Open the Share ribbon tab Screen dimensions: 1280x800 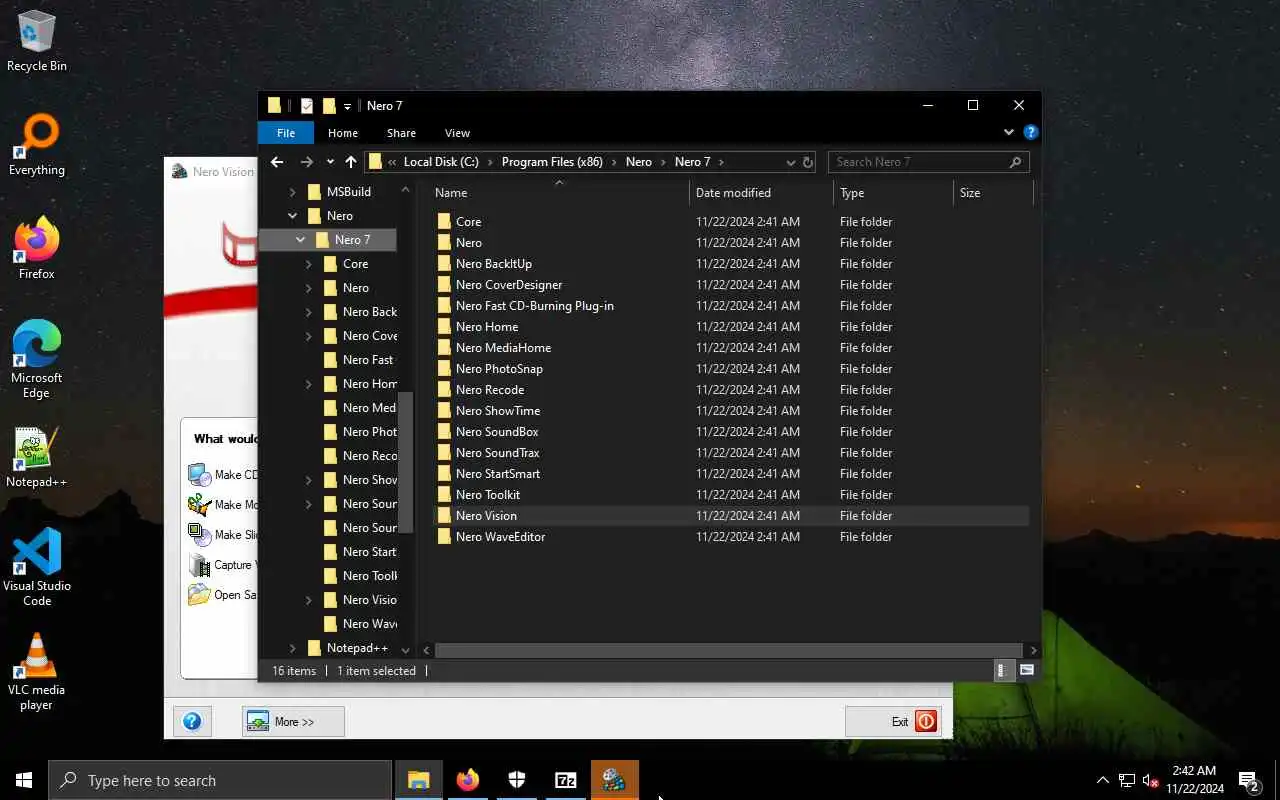pyautogui.click(x=401, y=133)
